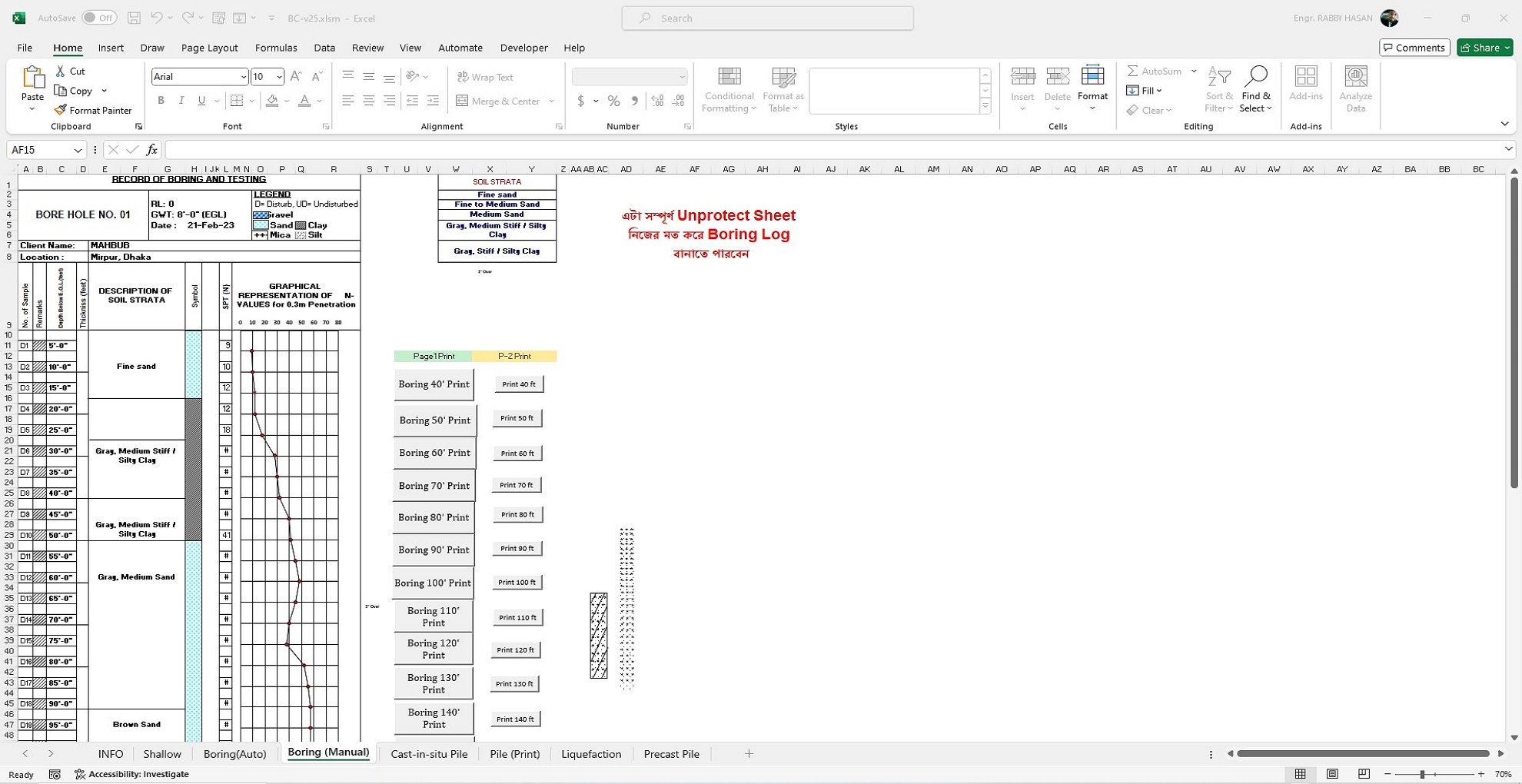Click the Analyze Data icon
Viewport: 1522px width, 784px height.
click(1355, 77)
